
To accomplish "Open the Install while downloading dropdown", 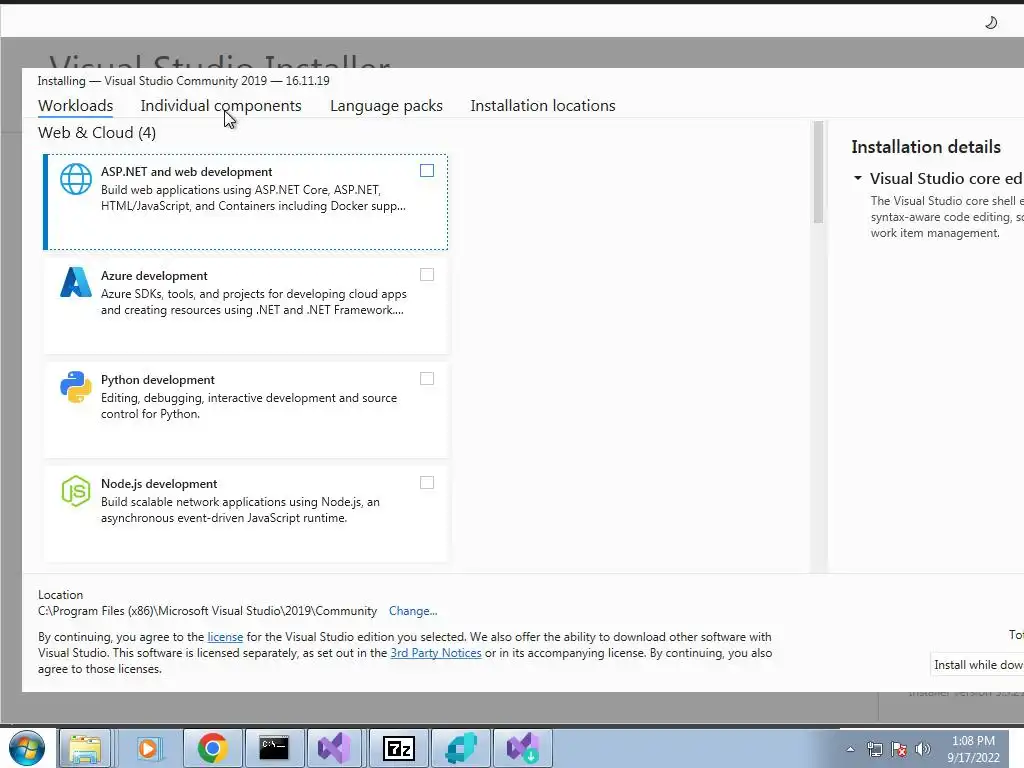I will point(978,665).
